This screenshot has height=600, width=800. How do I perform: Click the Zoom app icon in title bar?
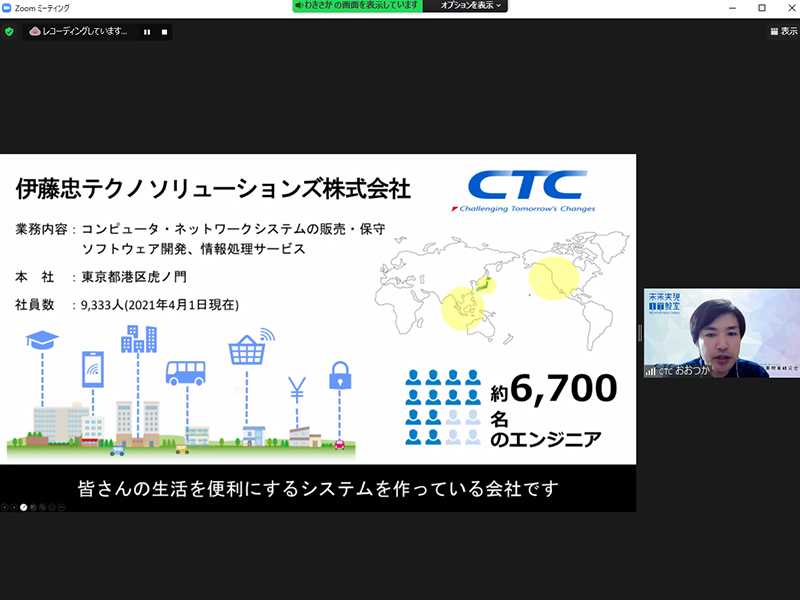pyautogui.click(x=7, y=8)
